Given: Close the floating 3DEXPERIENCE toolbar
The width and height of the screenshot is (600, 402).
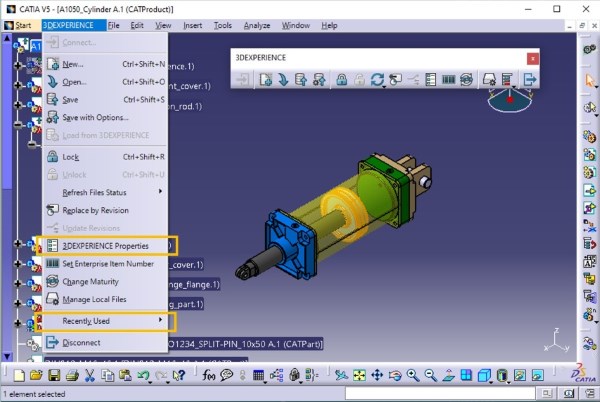Looking at the screenshot, I should tap(532, 59).
